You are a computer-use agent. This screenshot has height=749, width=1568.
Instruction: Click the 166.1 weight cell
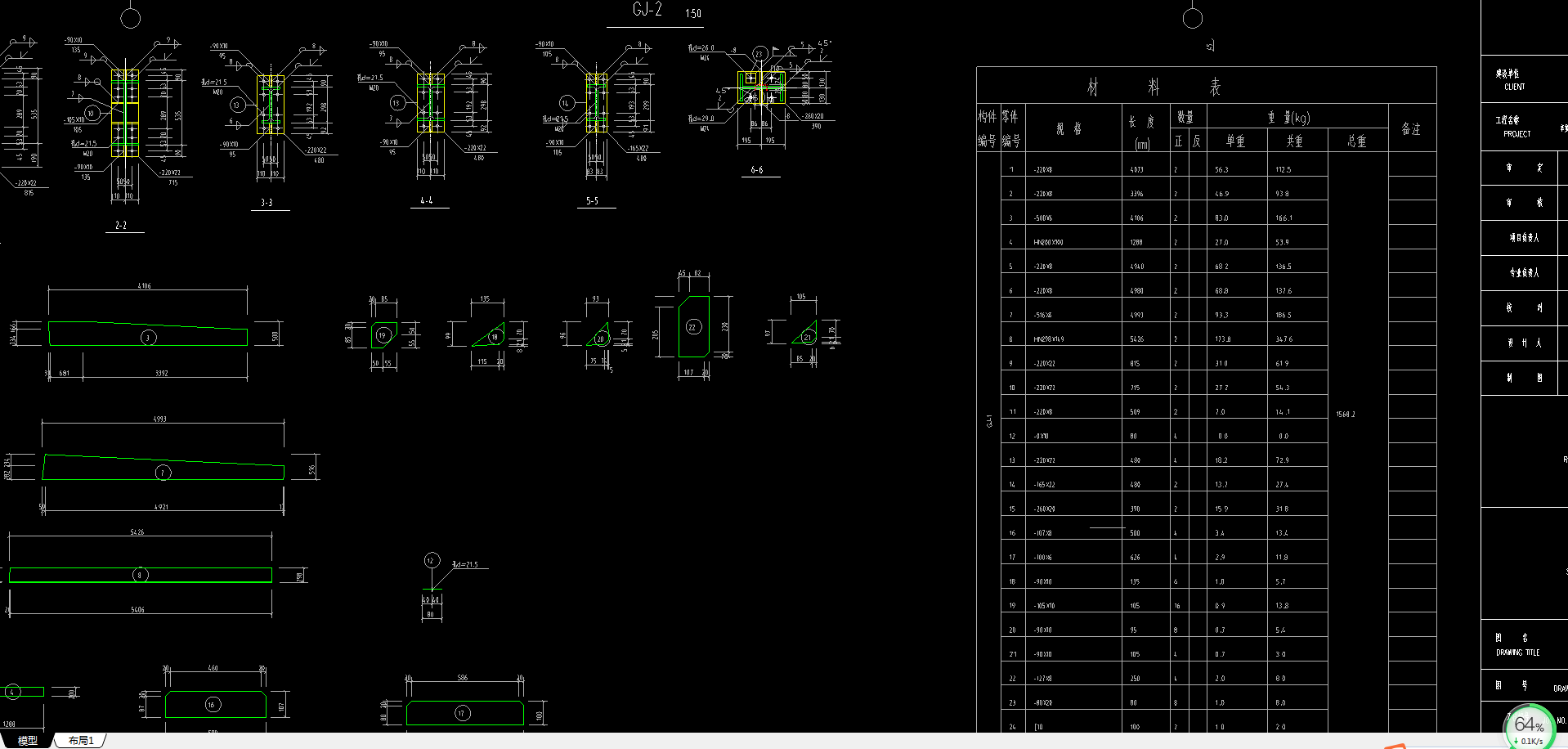pos(1284,218)
